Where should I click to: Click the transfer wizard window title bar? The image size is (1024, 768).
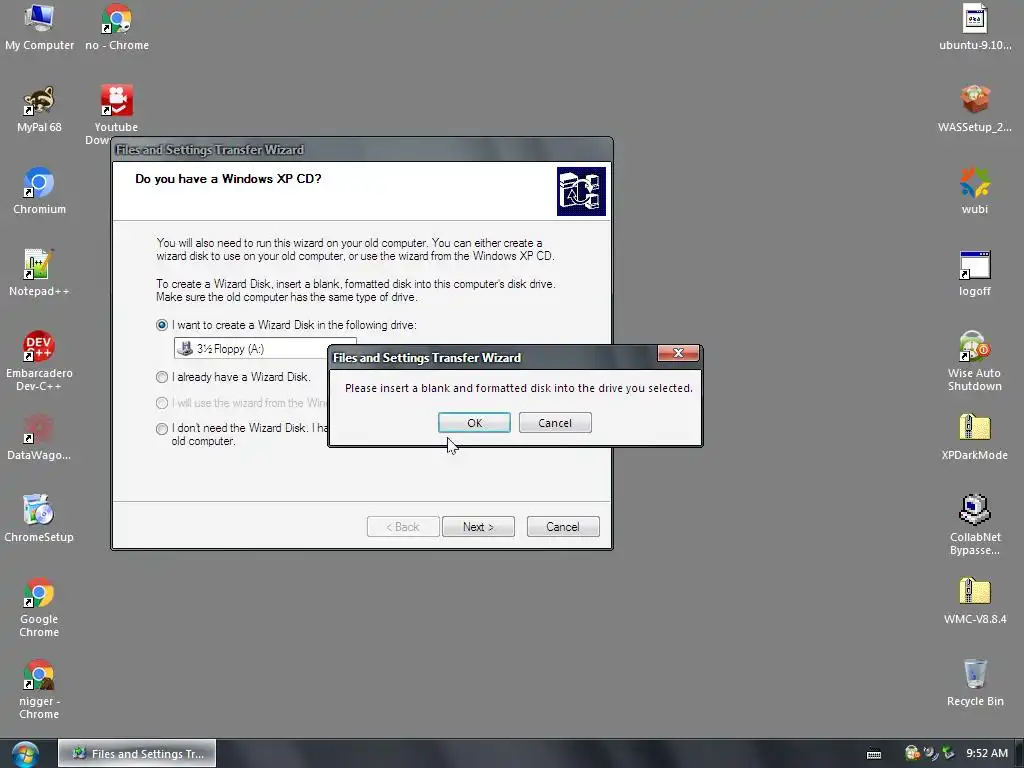click(362, 150)
